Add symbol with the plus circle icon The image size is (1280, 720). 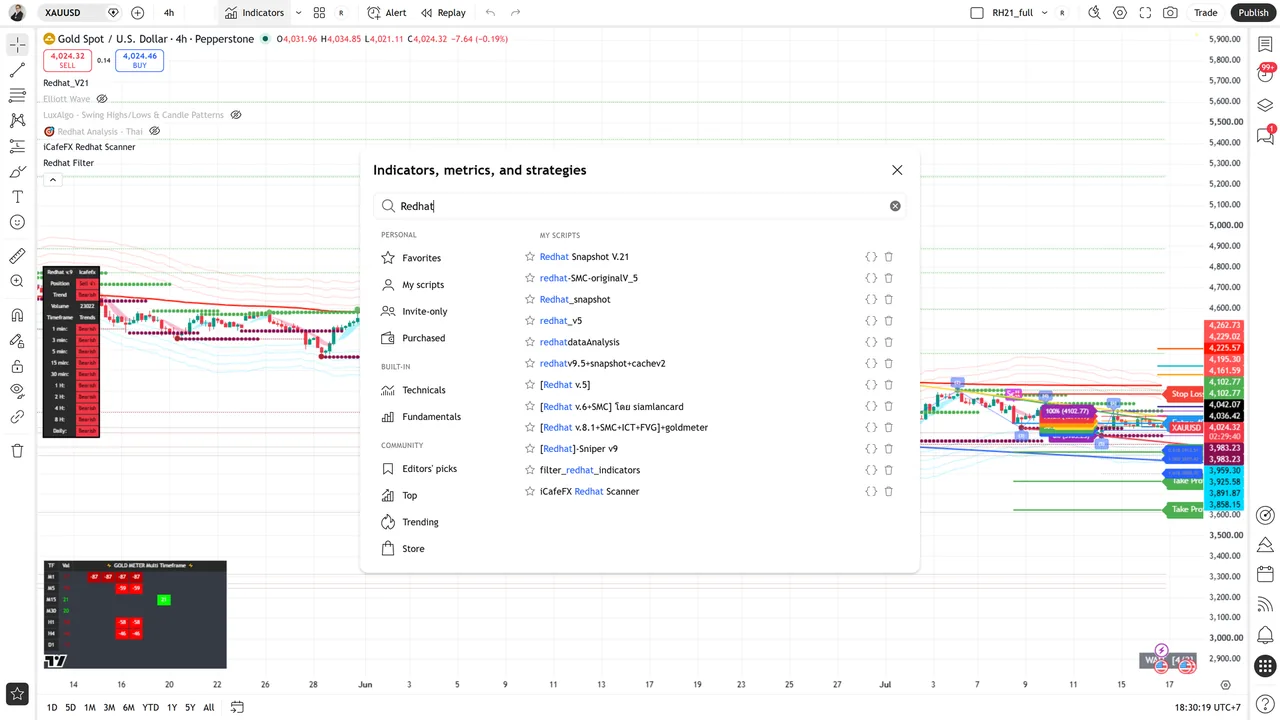[137, 13]
